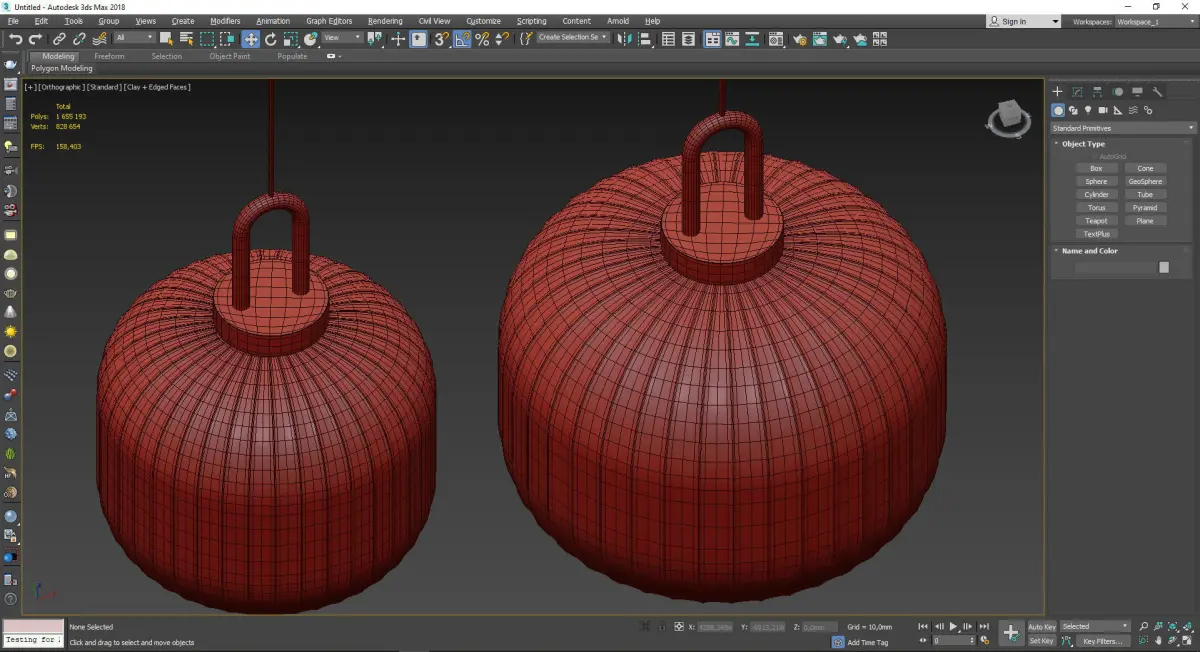1200x652 pixels.
Task: Click the Select and Place icon
Action: pos(311,39)
